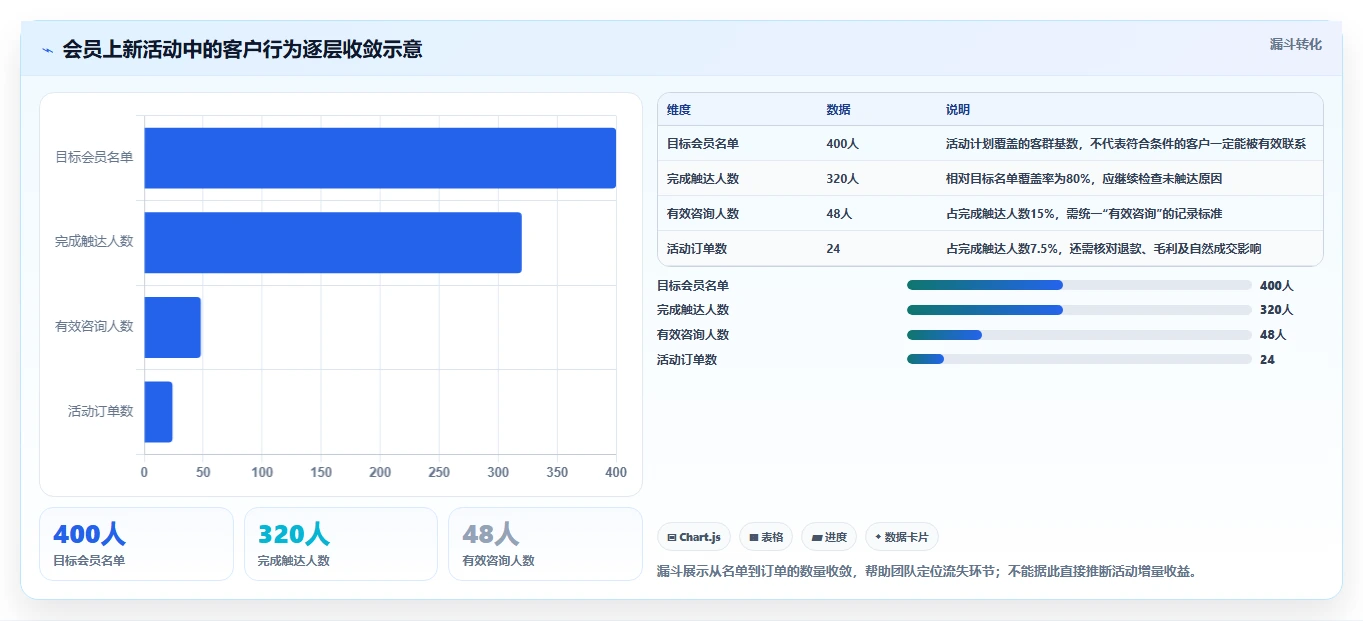
Task: Click the description starting with 活动计划覆盖的客群基数
Action: tap(1126, 144)
